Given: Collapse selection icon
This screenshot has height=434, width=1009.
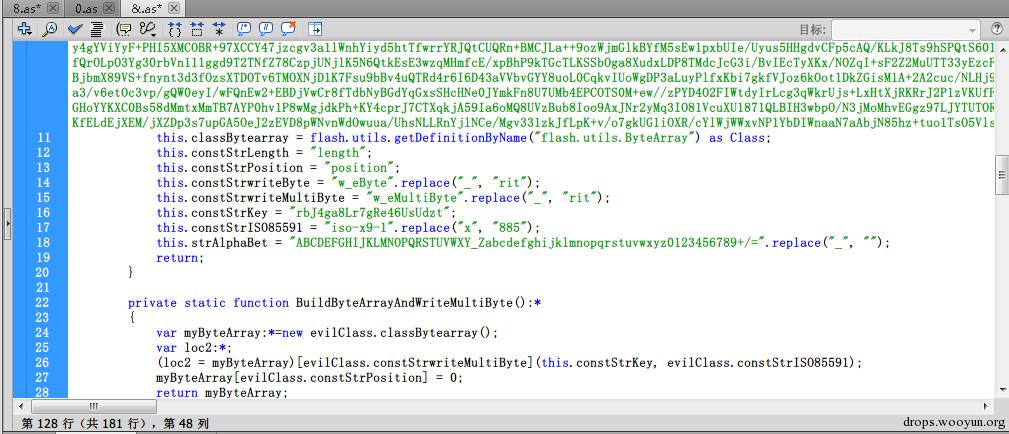Looking at the screenshot, I should point(197,29).
